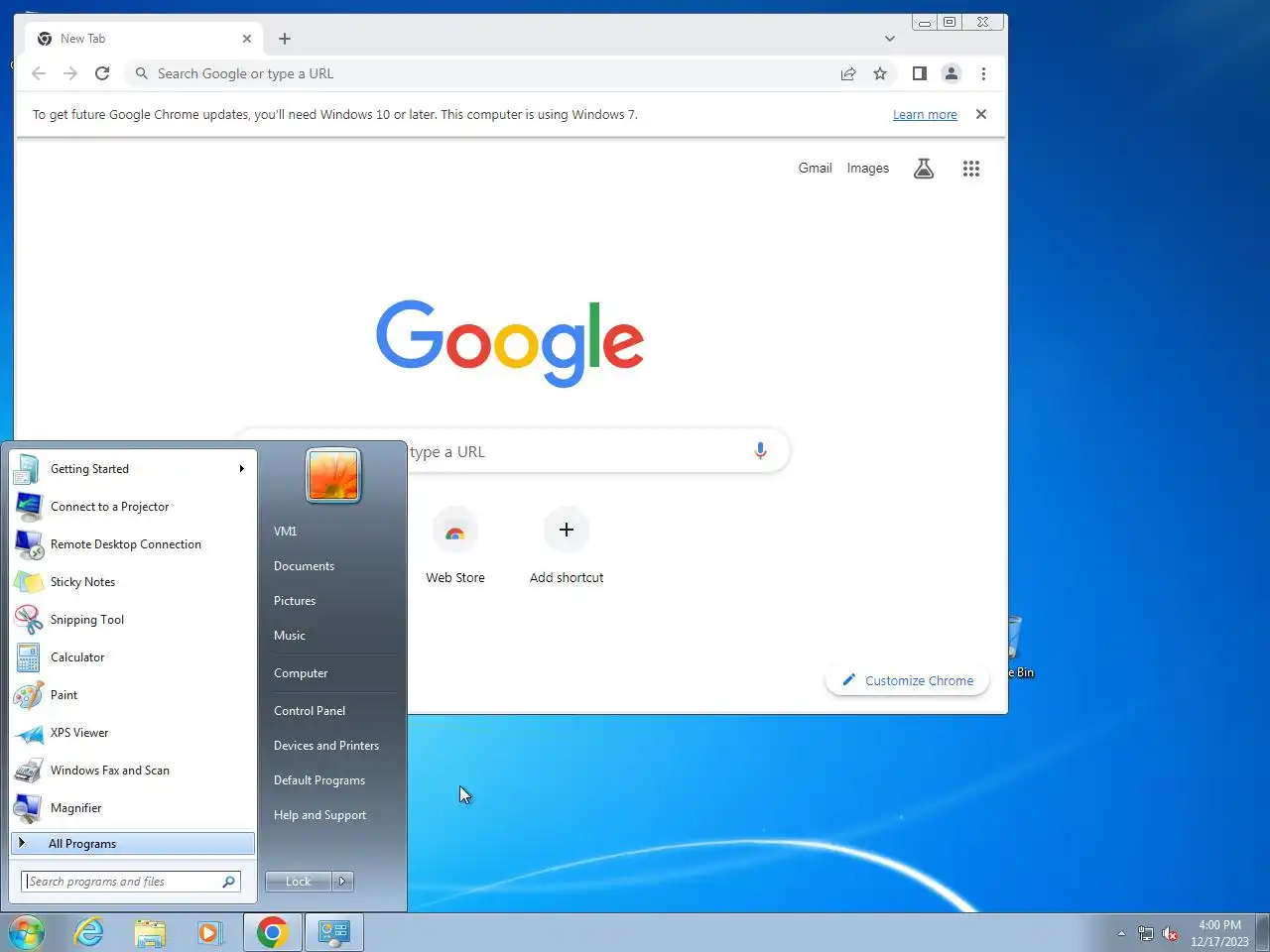The image size is (1270, 952).
Task: Open the shutdown options arrow next to Lock
Action: tap(342, 881)
